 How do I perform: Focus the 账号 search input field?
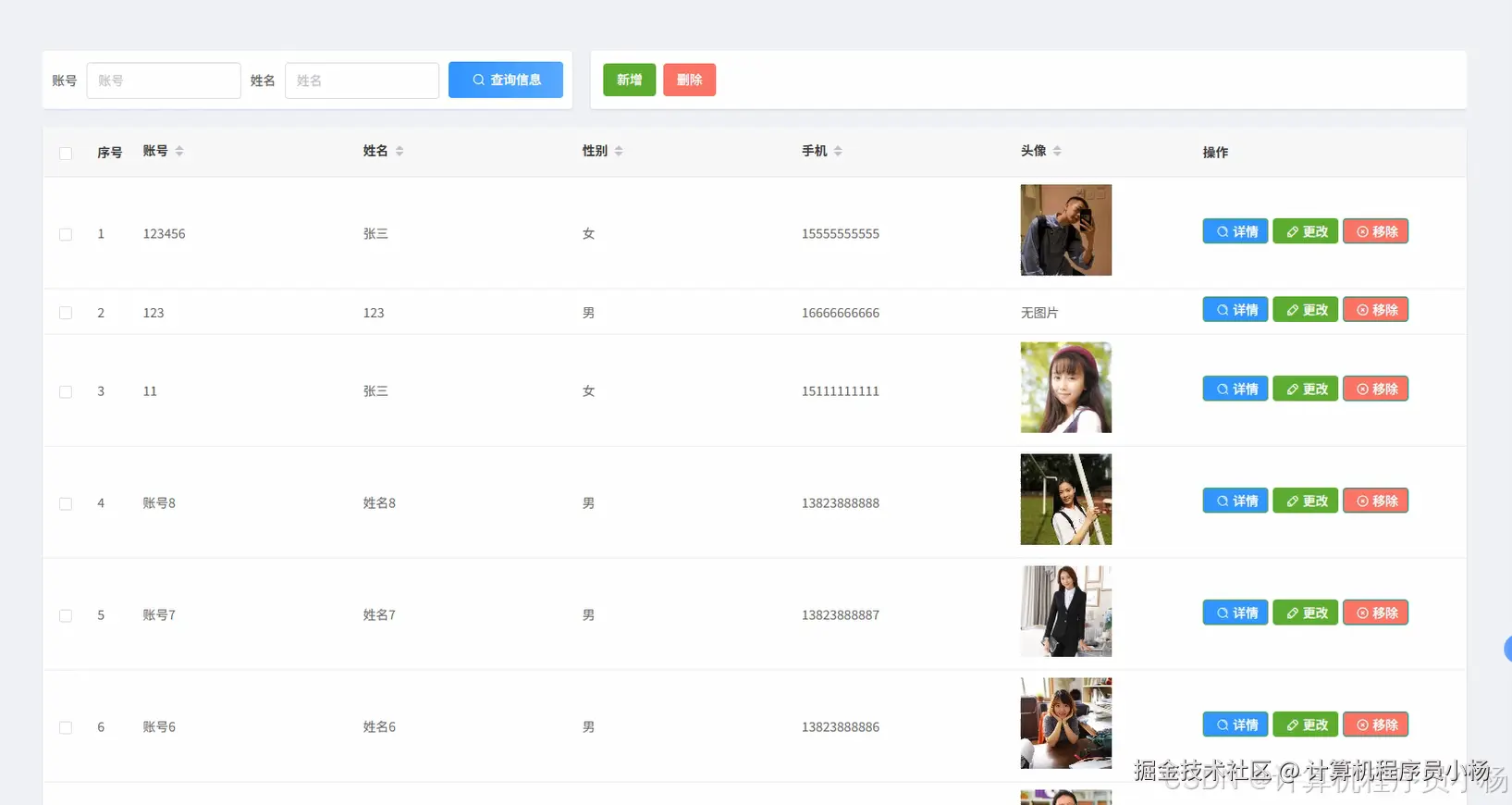pyautogui.click(x=164, y=80)
